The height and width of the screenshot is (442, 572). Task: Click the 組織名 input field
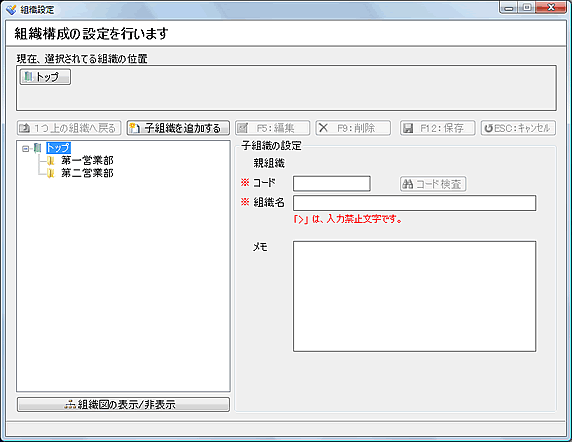coord(414,203)
